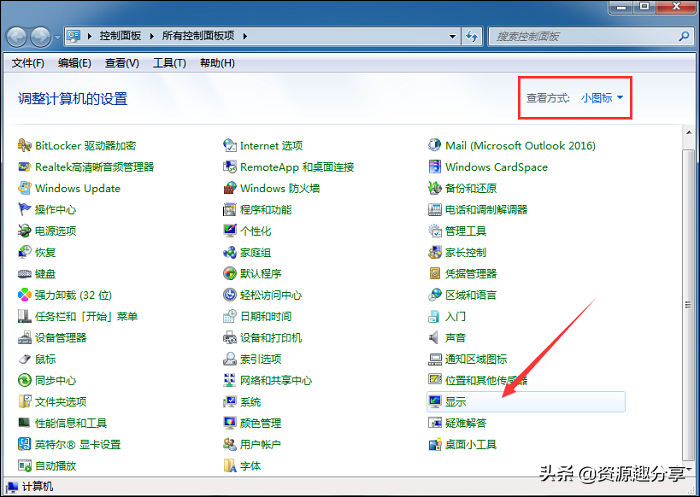Click the 英特尔 显卡设置 icon

coord(25,444)
